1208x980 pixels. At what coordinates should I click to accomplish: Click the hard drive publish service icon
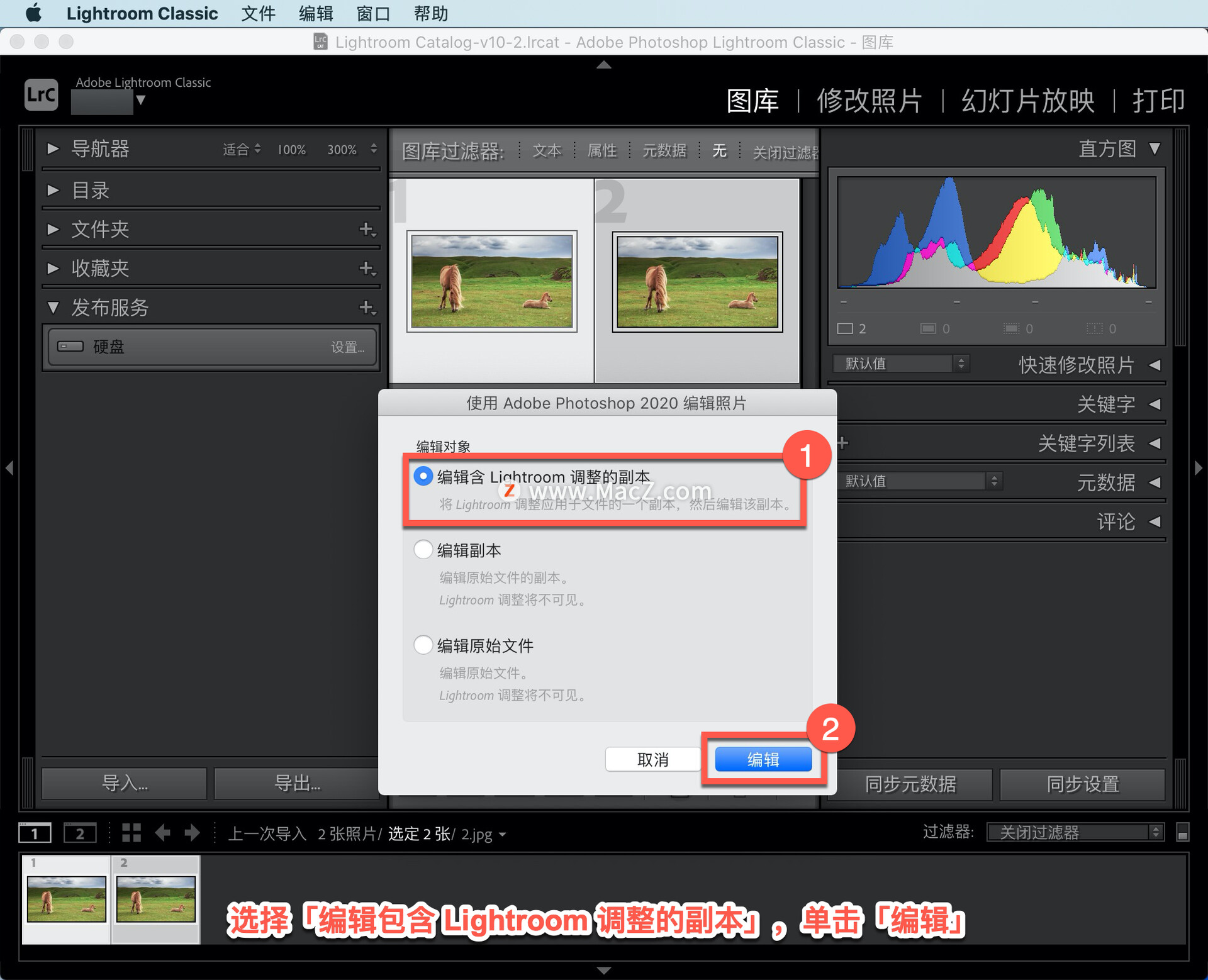click(x=70, y=347)
